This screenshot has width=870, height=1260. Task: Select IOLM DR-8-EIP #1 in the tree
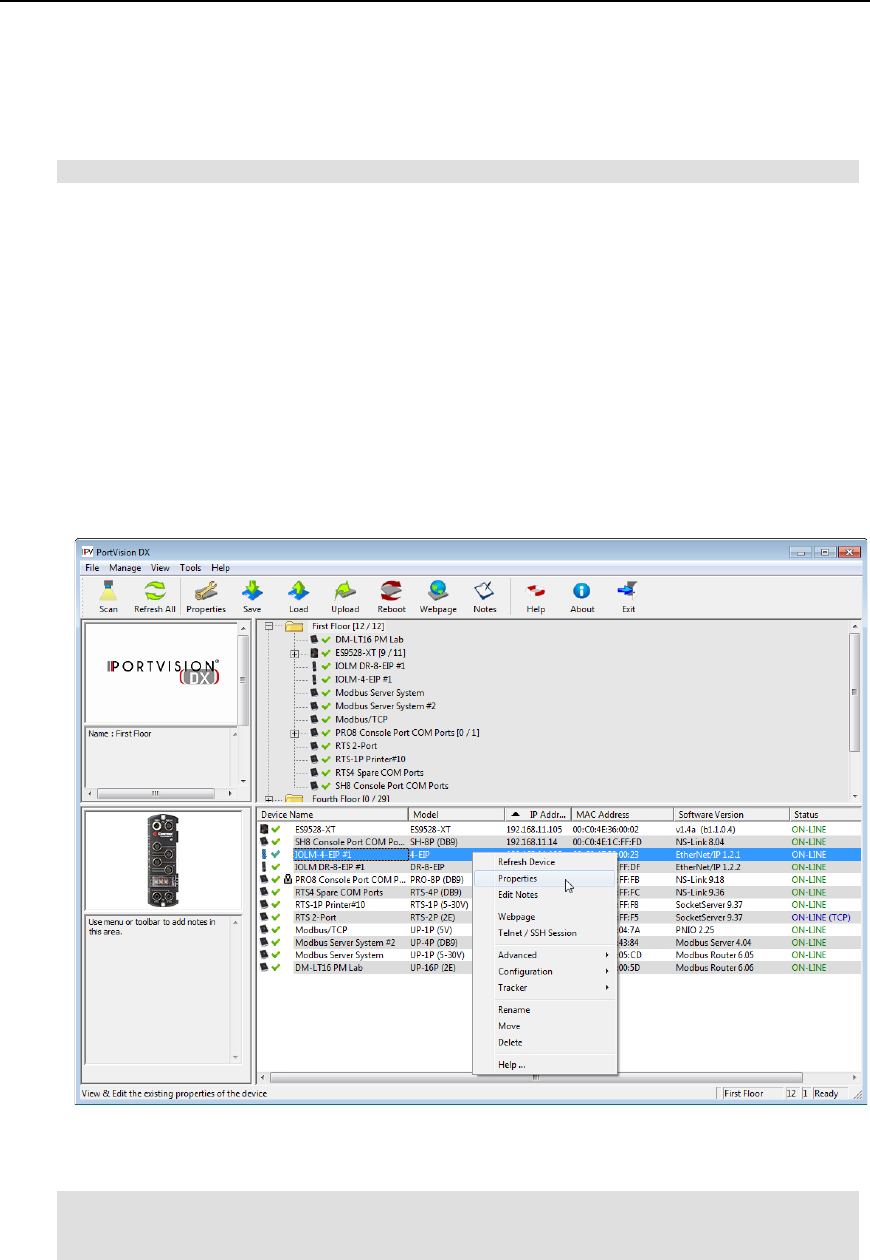click(x=370, y=666)
